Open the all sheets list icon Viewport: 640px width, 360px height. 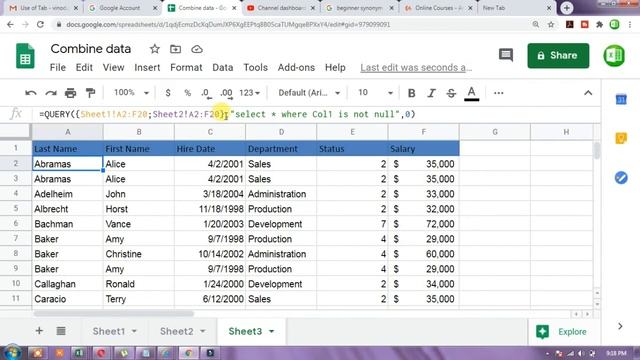point(61,331)
